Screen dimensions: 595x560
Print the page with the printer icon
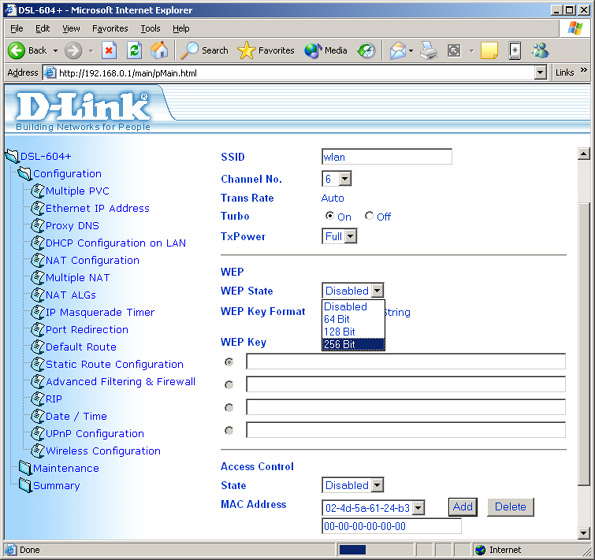[x=428, y=50]
